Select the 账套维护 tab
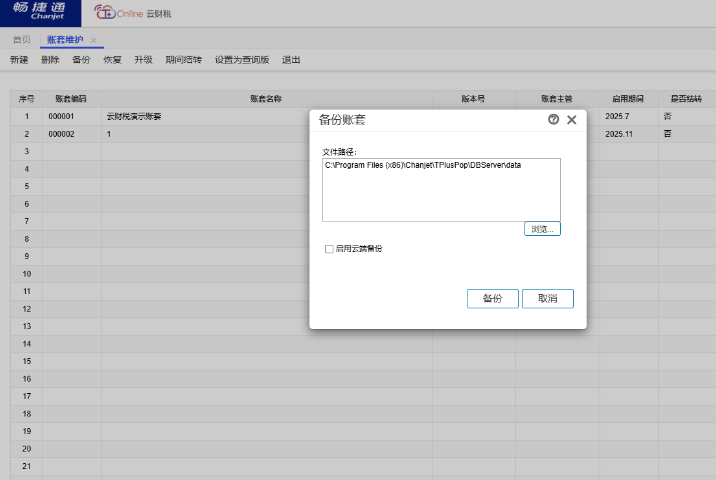716x480 pixels. coord(65,40)
